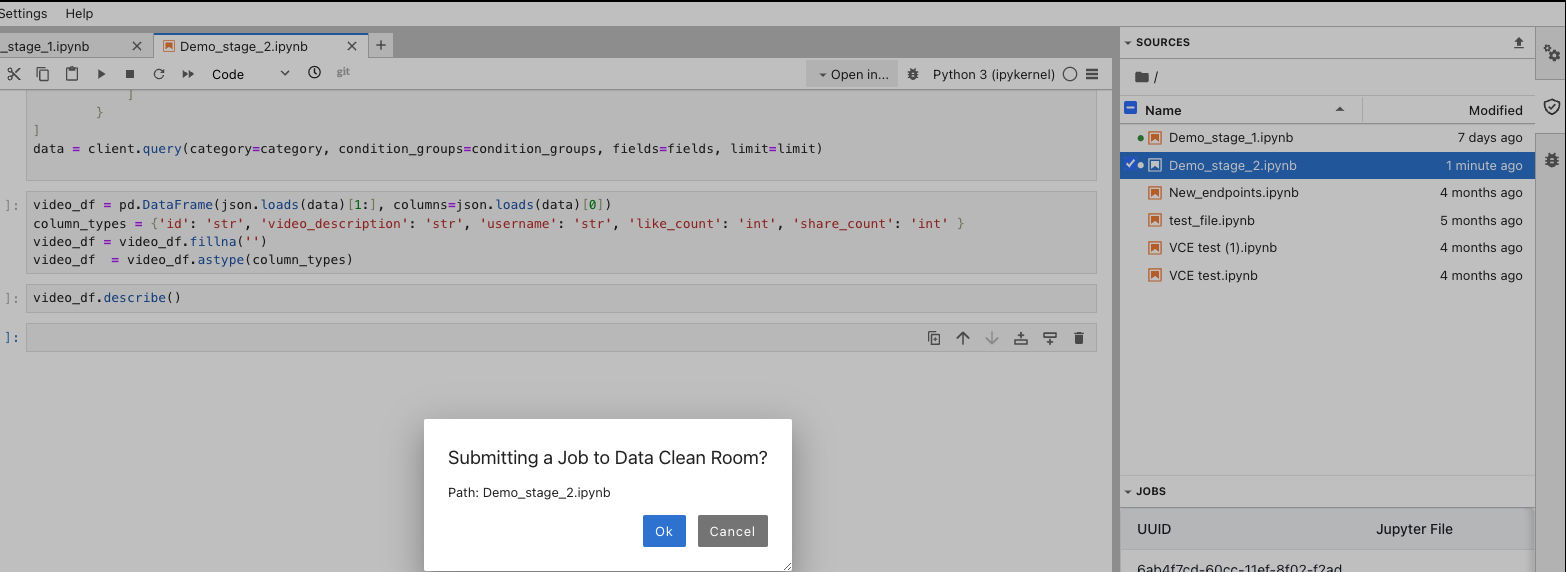Click the cut cell scissors icon
The height and width of the screenshot is (572, 1566).
click(14, 74)
